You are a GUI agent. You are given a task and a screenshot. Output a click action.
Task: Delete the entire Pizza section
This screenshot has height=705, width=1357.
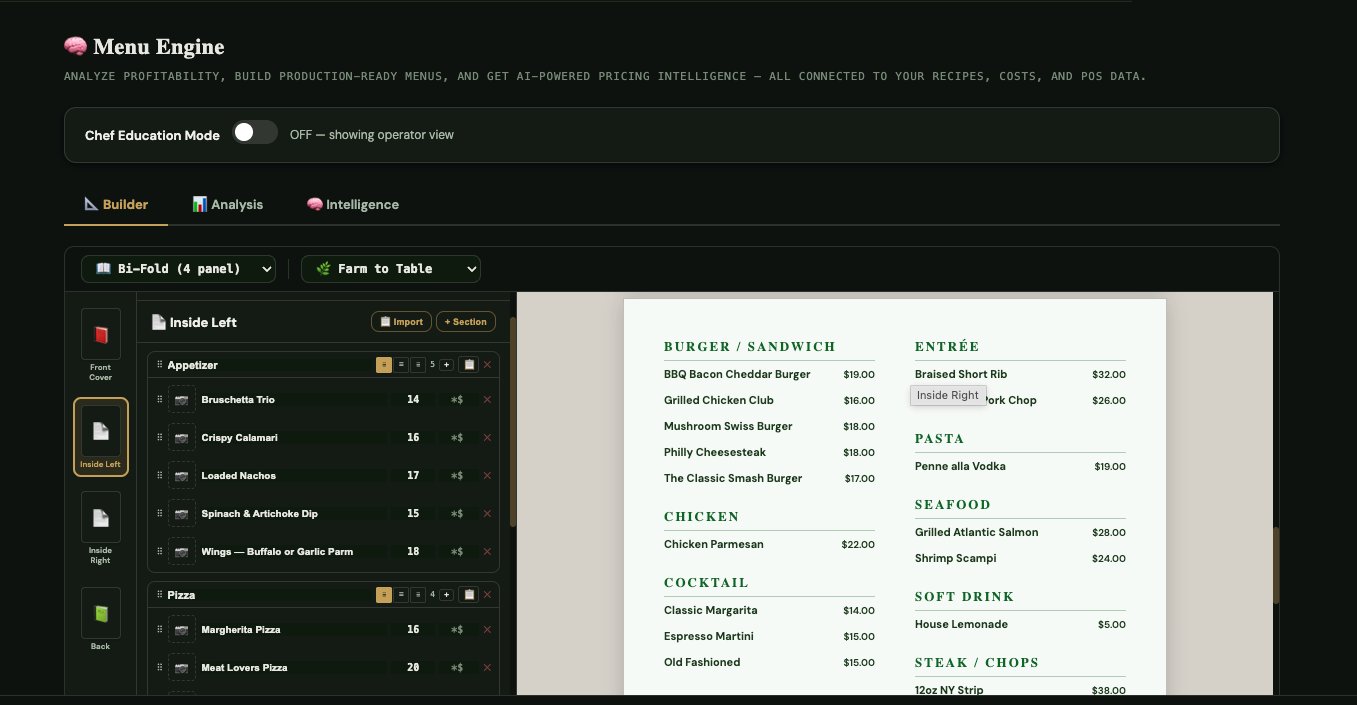click(x=487, y=595)
